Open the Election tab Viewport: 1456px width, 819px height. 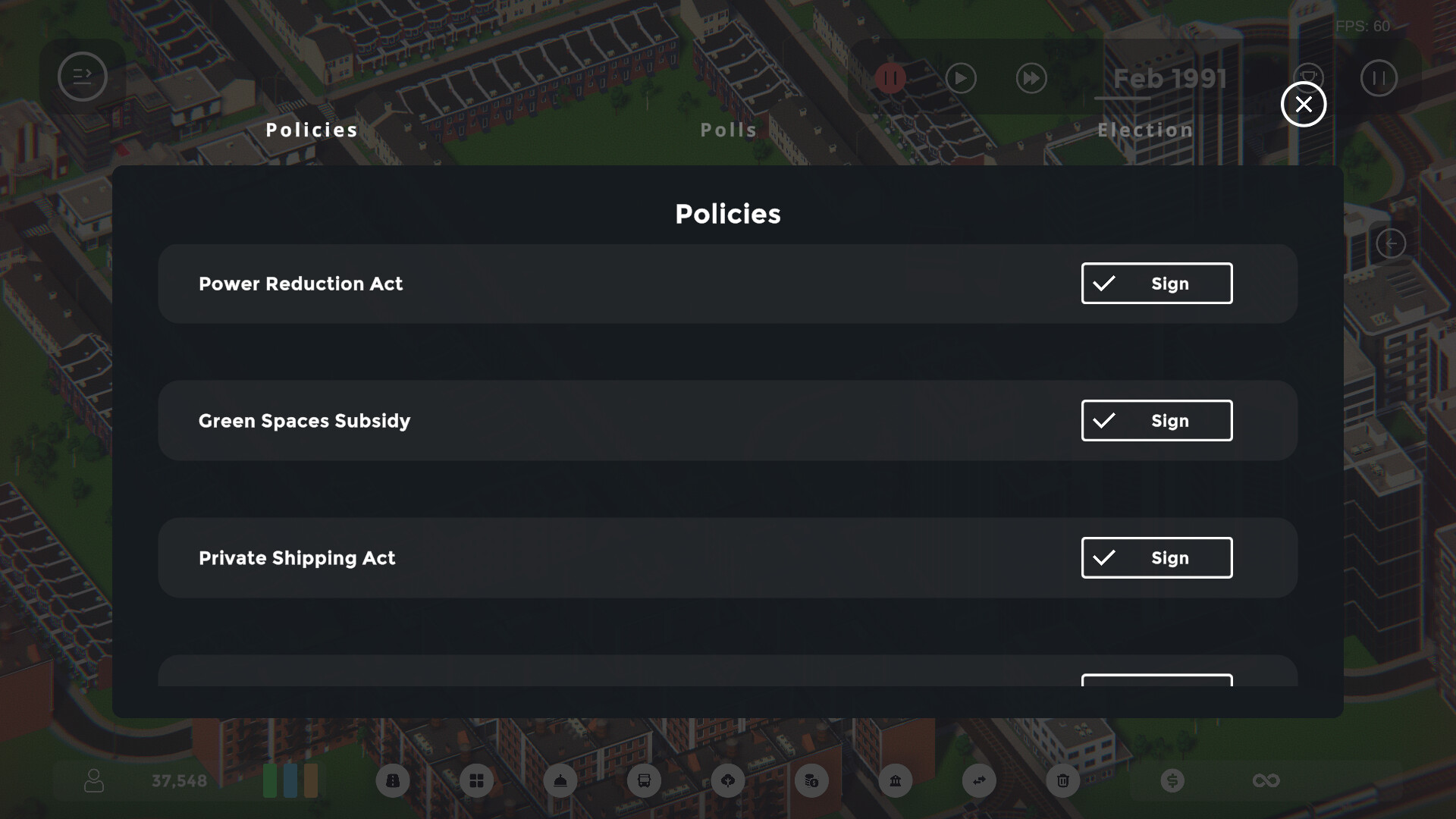[1145, 130]
